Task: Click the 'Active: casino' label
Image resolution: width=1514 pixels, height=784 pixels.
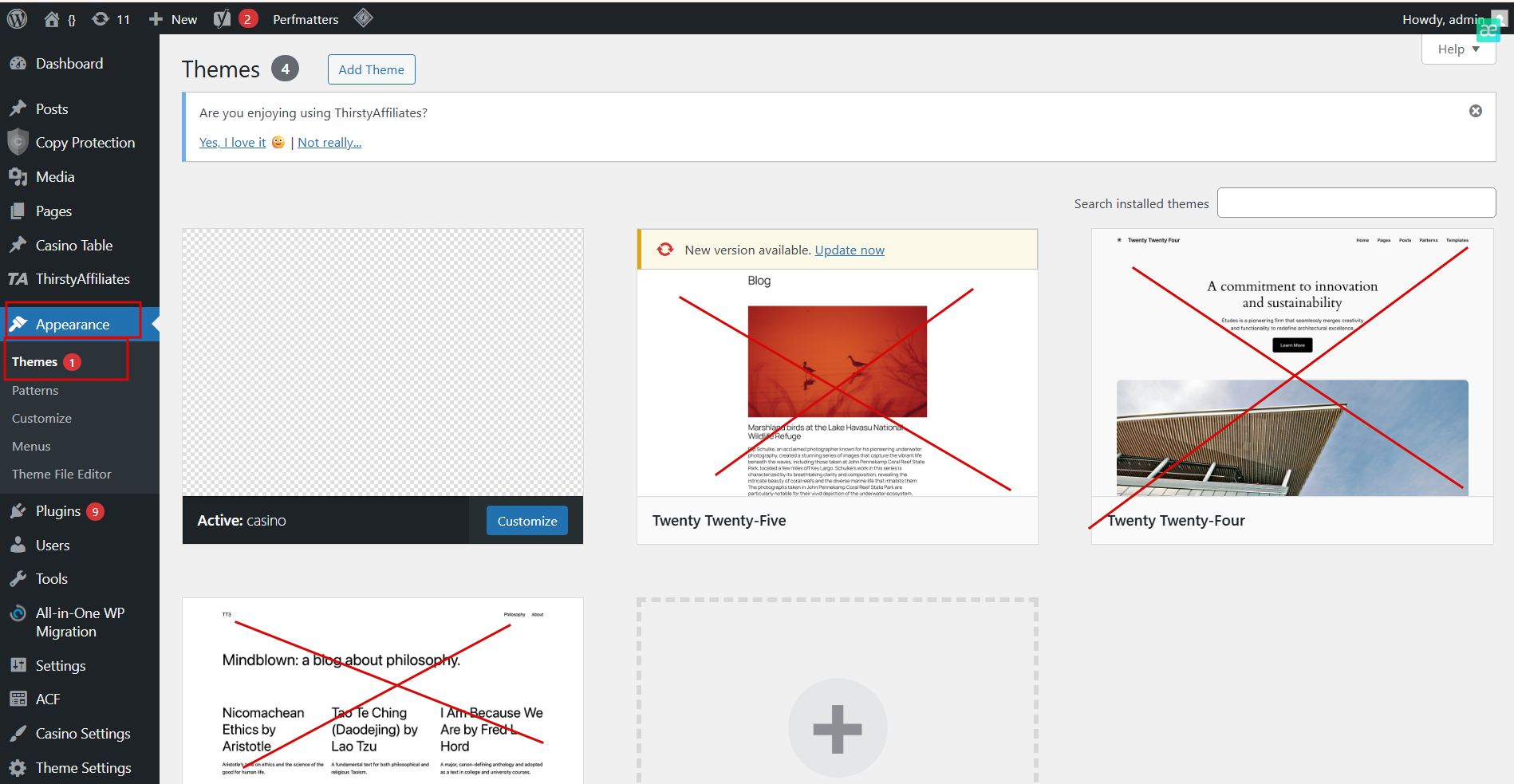Action: click(242, 521)
